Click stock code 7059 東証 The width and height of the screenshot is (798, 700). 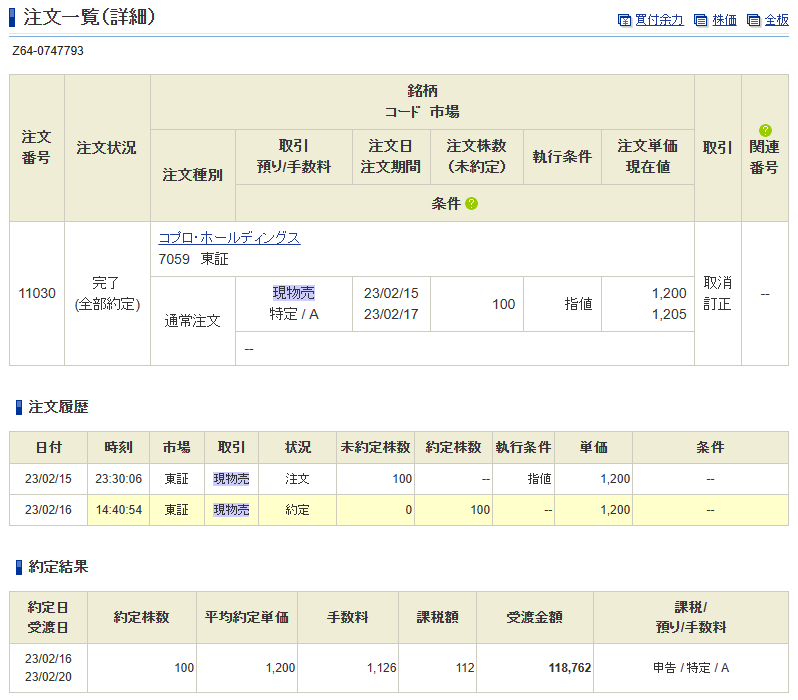point(193,259)
